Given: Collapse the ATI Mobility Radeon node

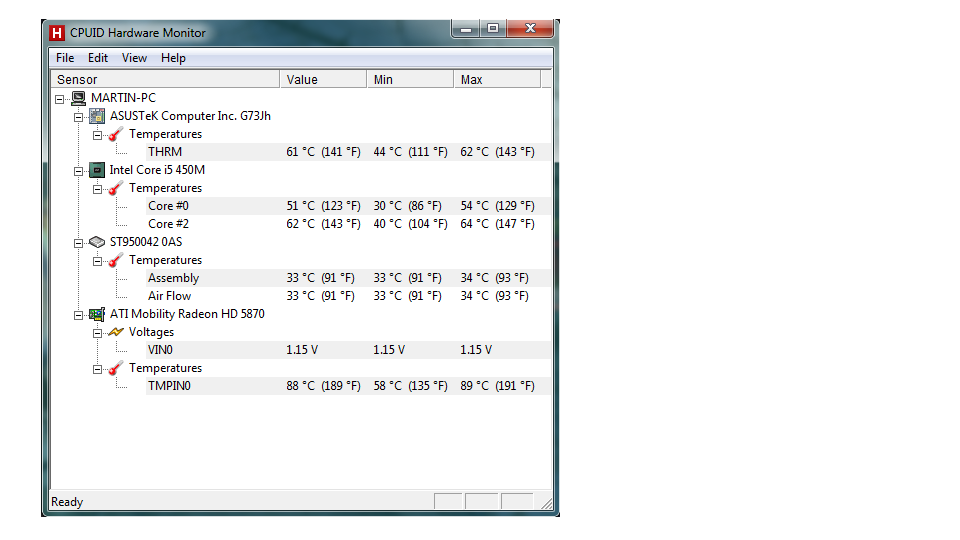Looking at the screenshot, I should 78,315.
